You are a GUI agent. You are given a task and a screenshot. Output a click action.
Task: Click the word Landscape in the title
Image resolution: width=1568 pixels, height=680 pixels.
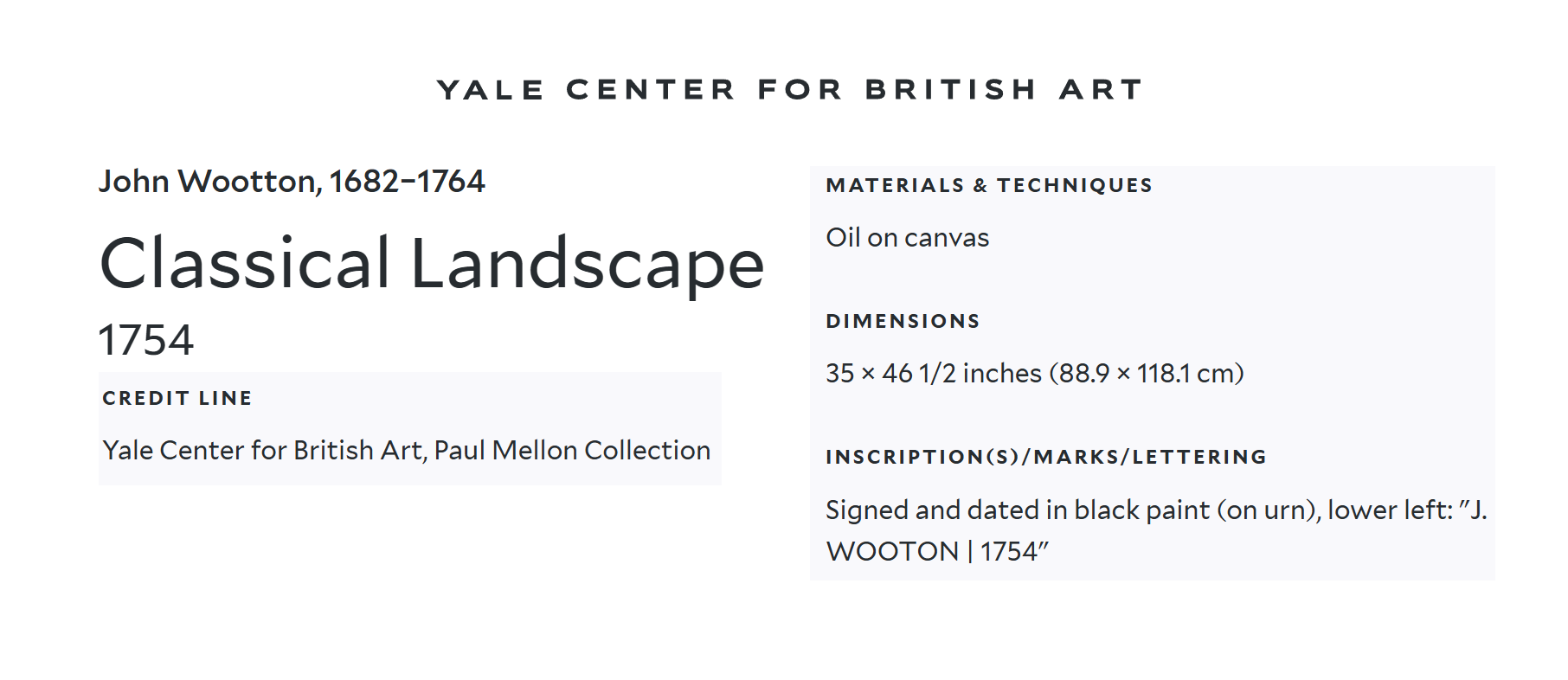point(588,264)
